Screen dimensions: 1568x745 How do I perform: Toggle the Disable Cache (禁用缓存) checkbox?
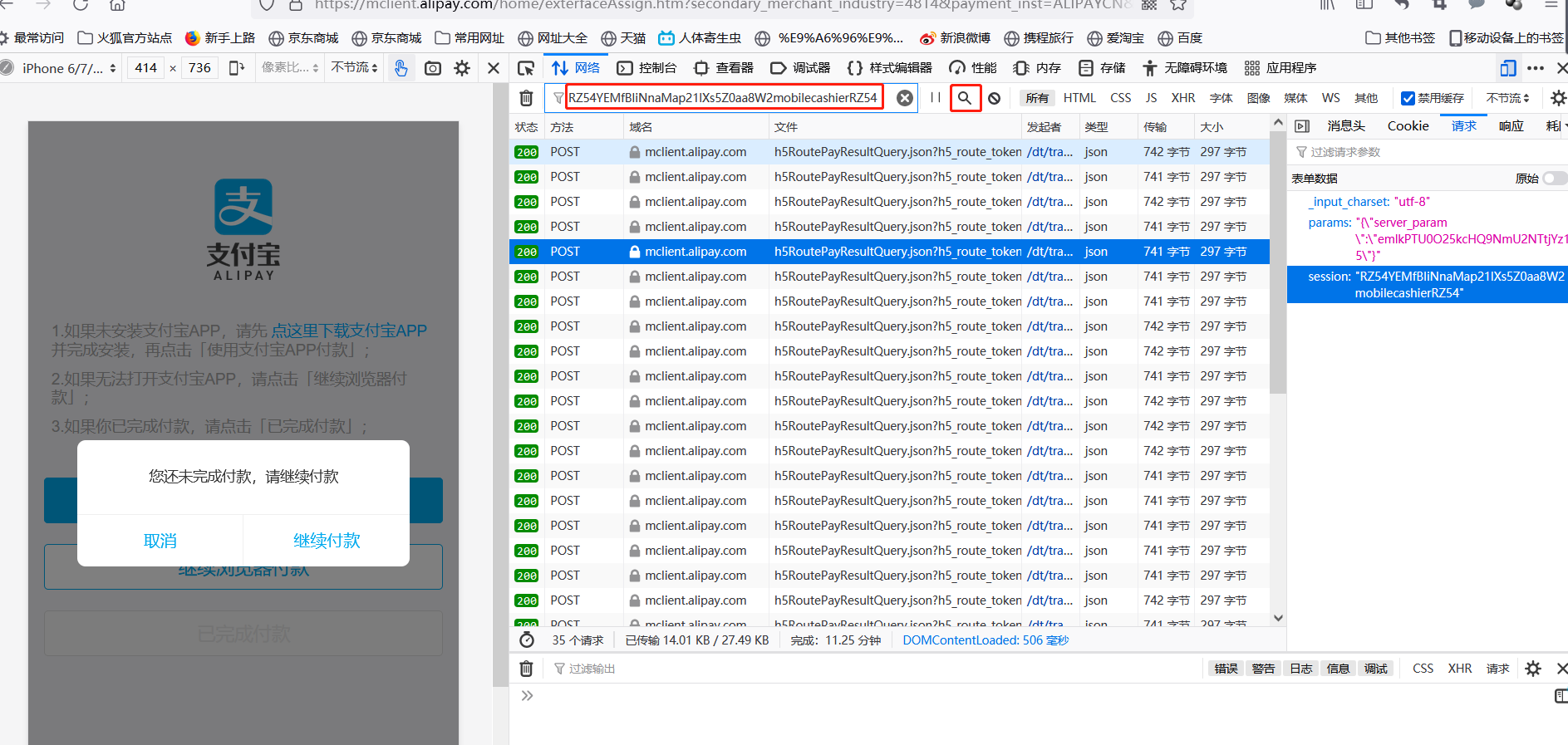[1408, 98]
